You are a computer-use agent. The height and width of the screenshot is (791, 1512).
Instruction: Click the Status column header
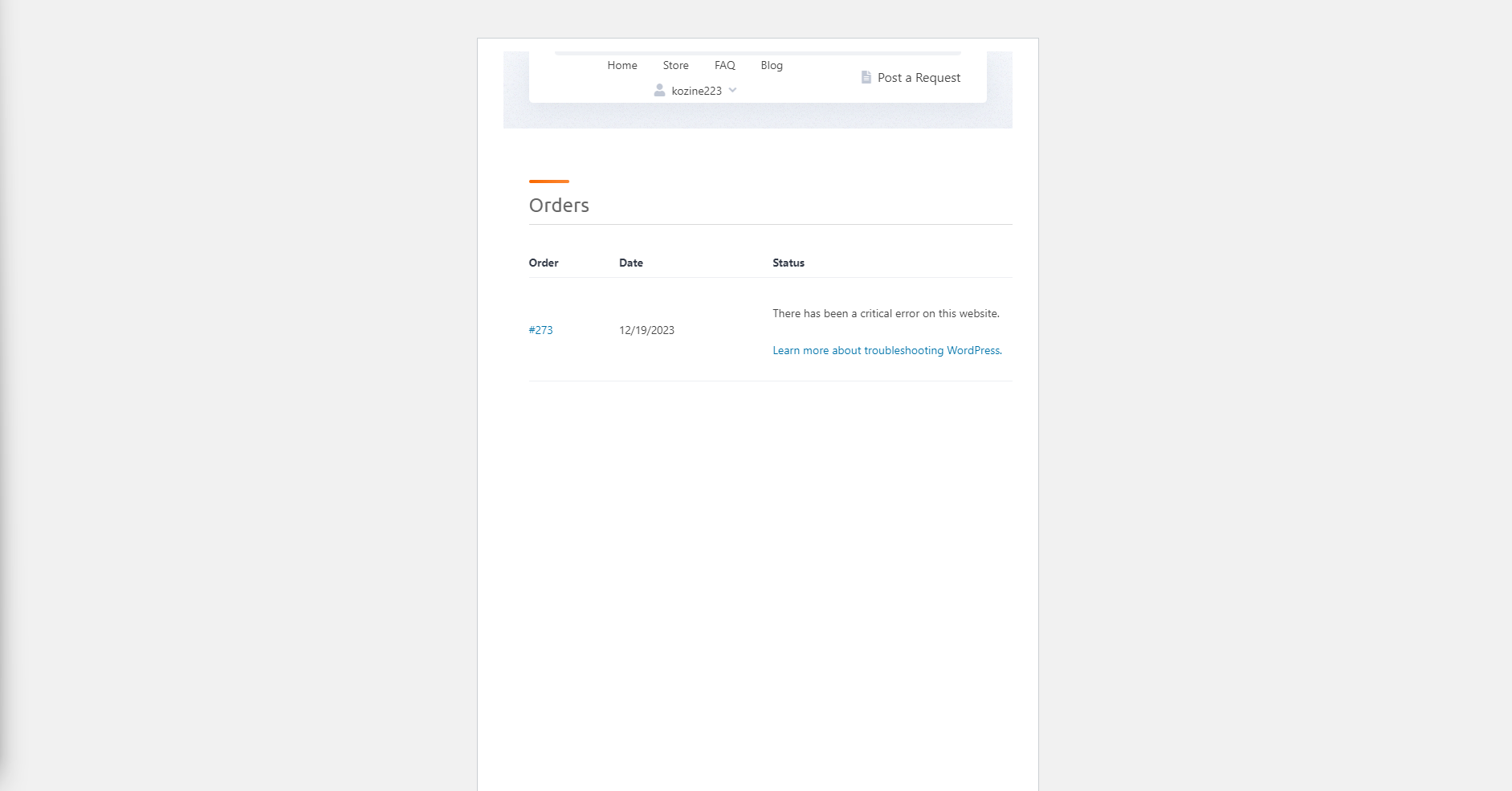789,263
